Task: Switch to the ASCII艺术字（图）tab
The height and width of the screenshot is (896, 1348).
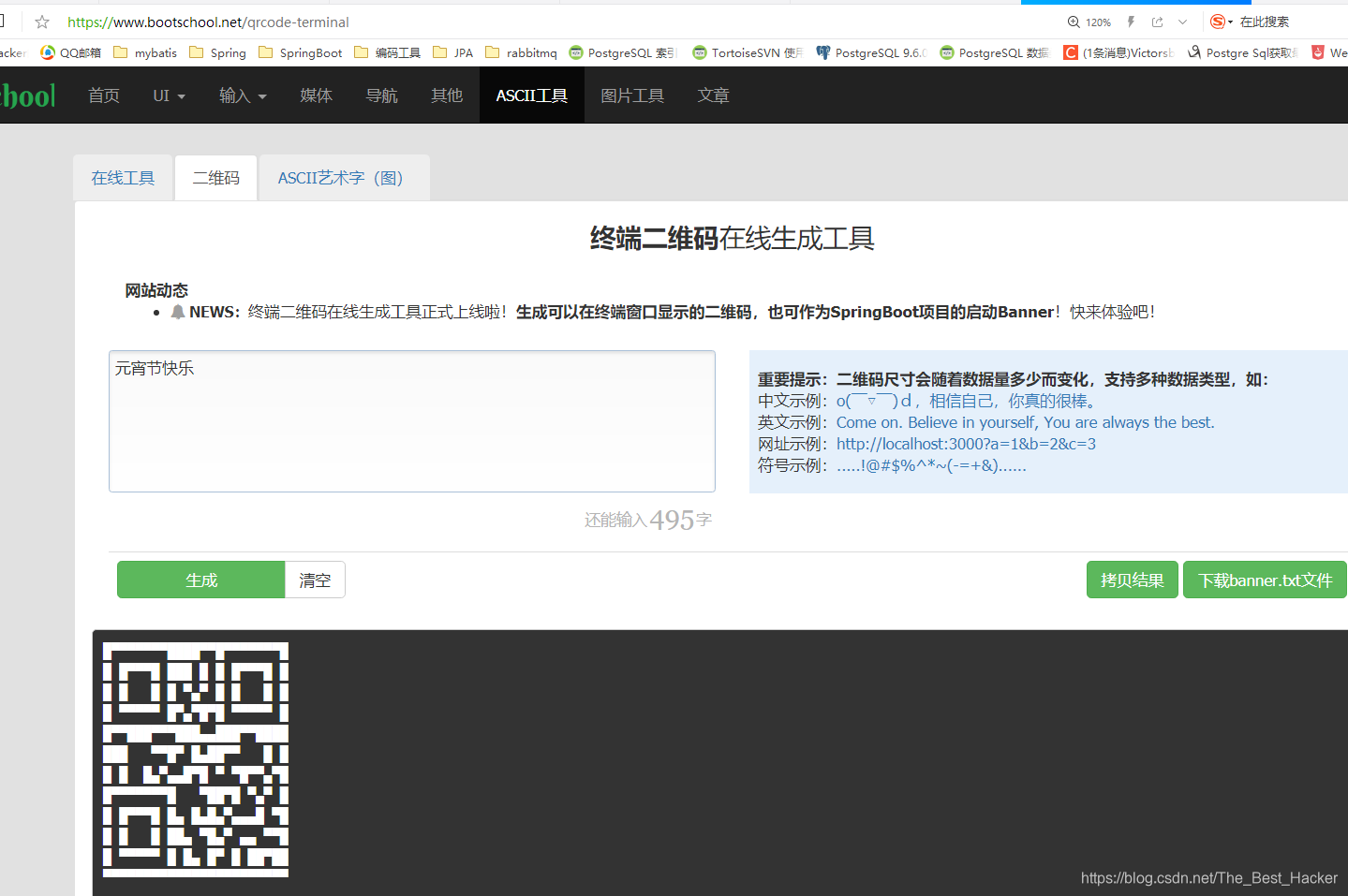Action: (345, 178)
